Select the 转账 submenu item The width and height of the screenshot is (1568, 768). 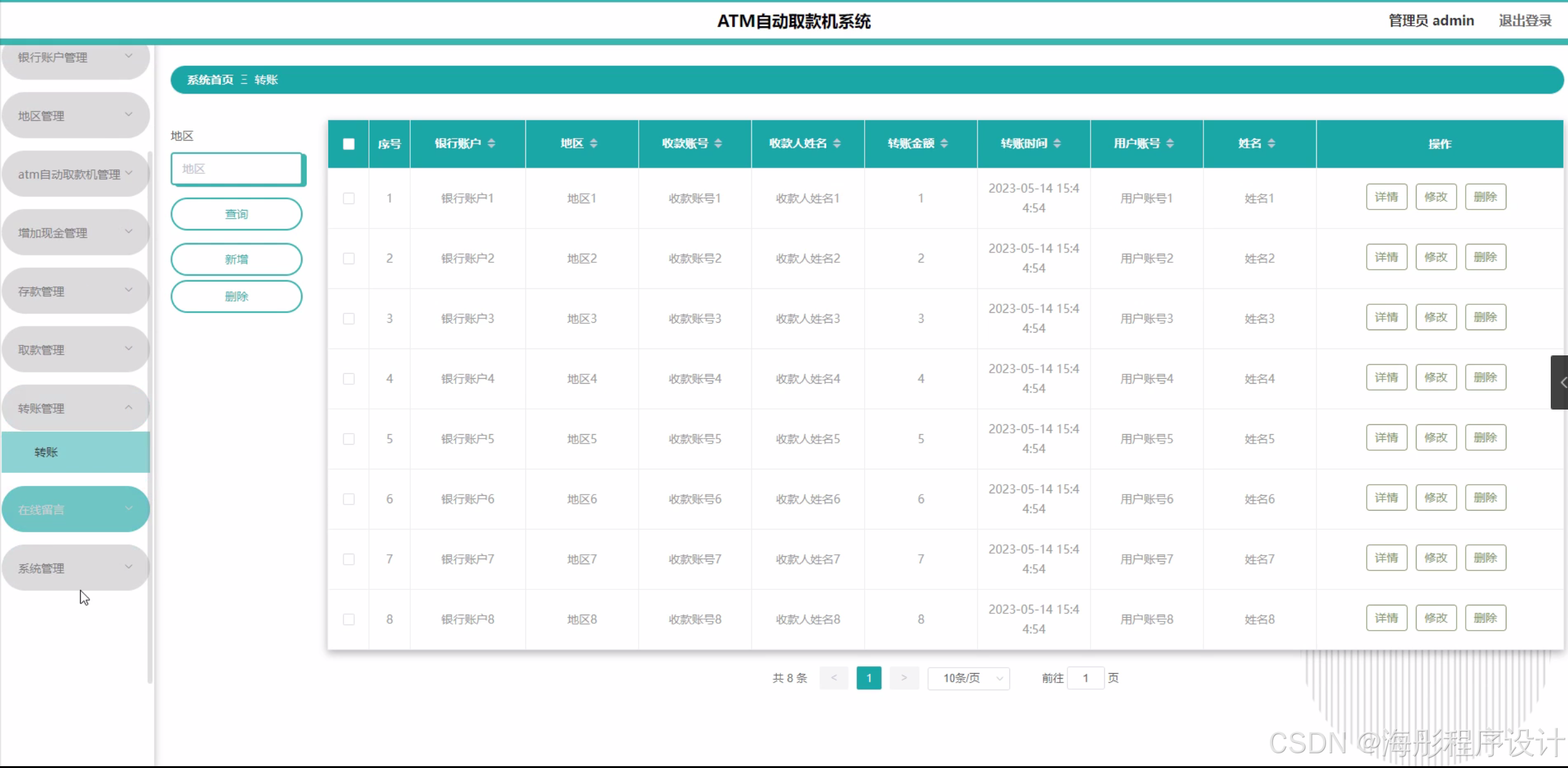tap(75, 452)
